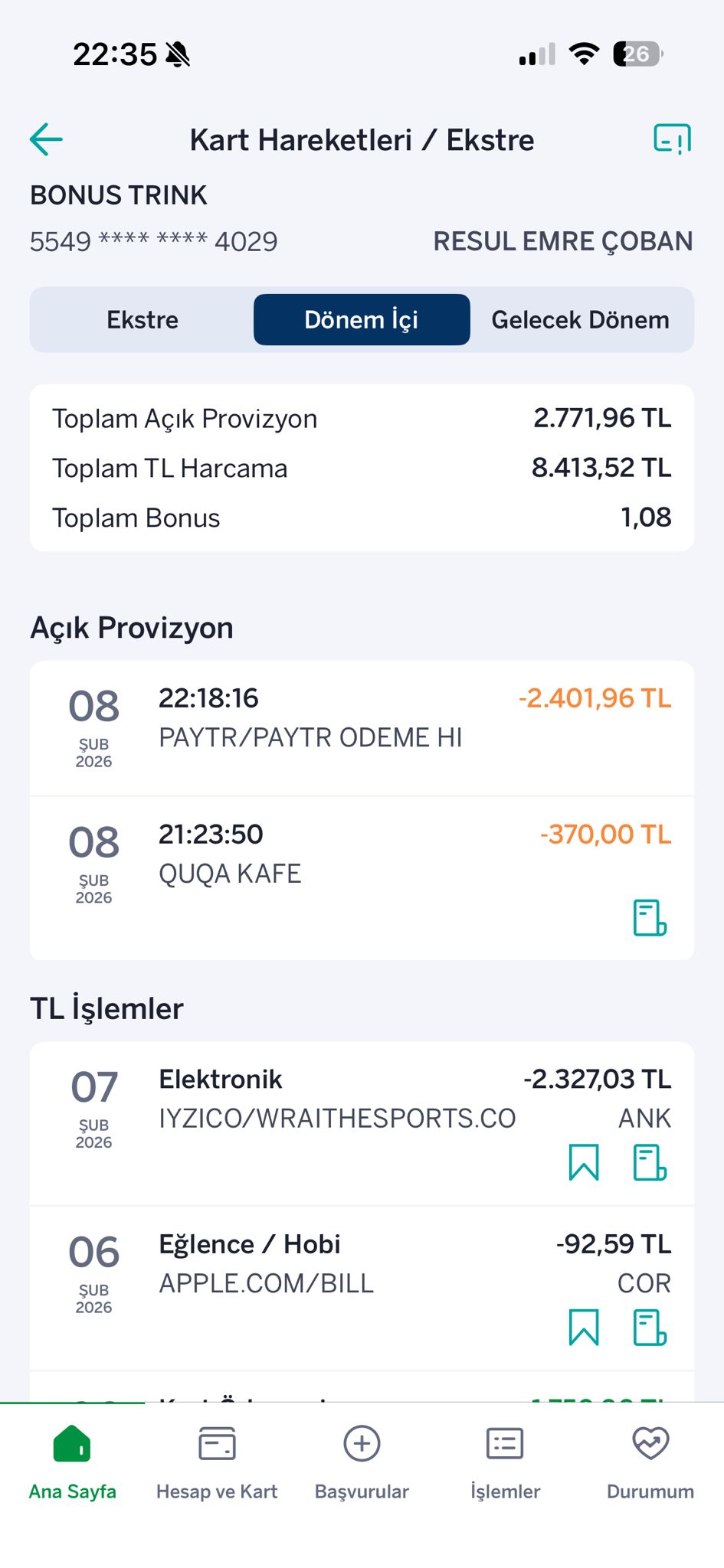Open receipt icon for IYZICO transaction

[x=650, y=1162]
